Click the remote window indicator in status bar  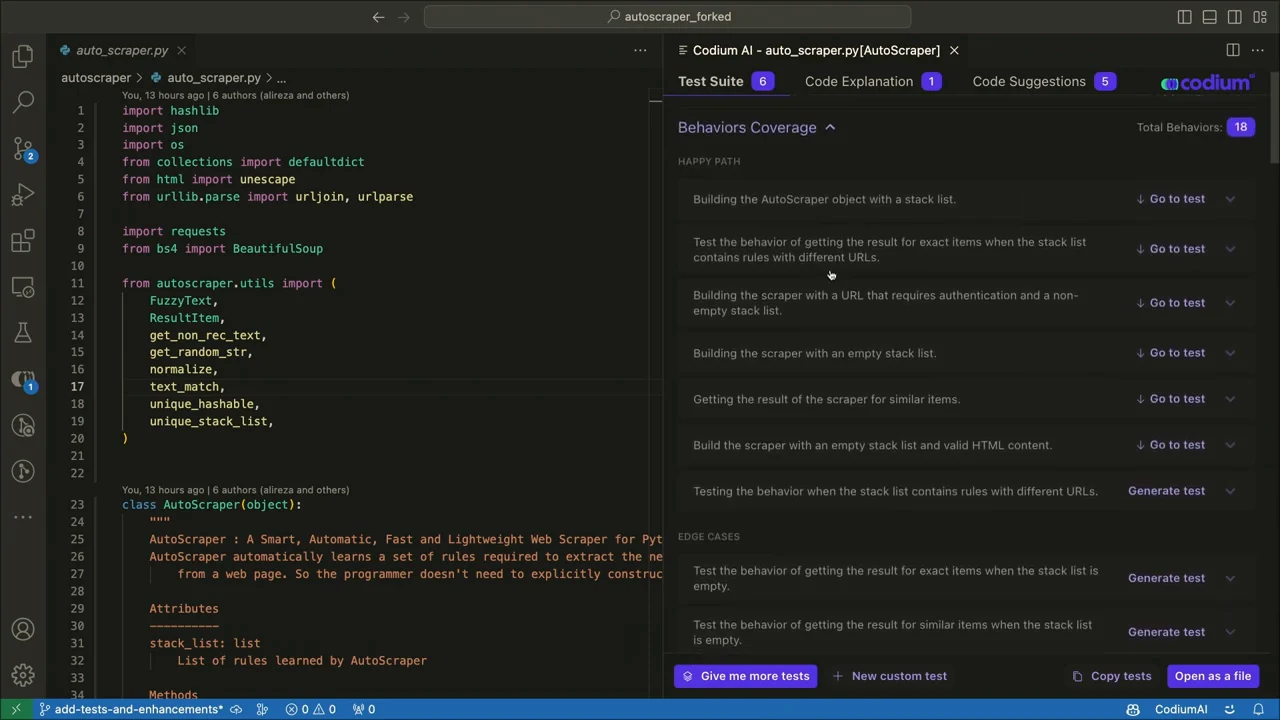point(16,709)
